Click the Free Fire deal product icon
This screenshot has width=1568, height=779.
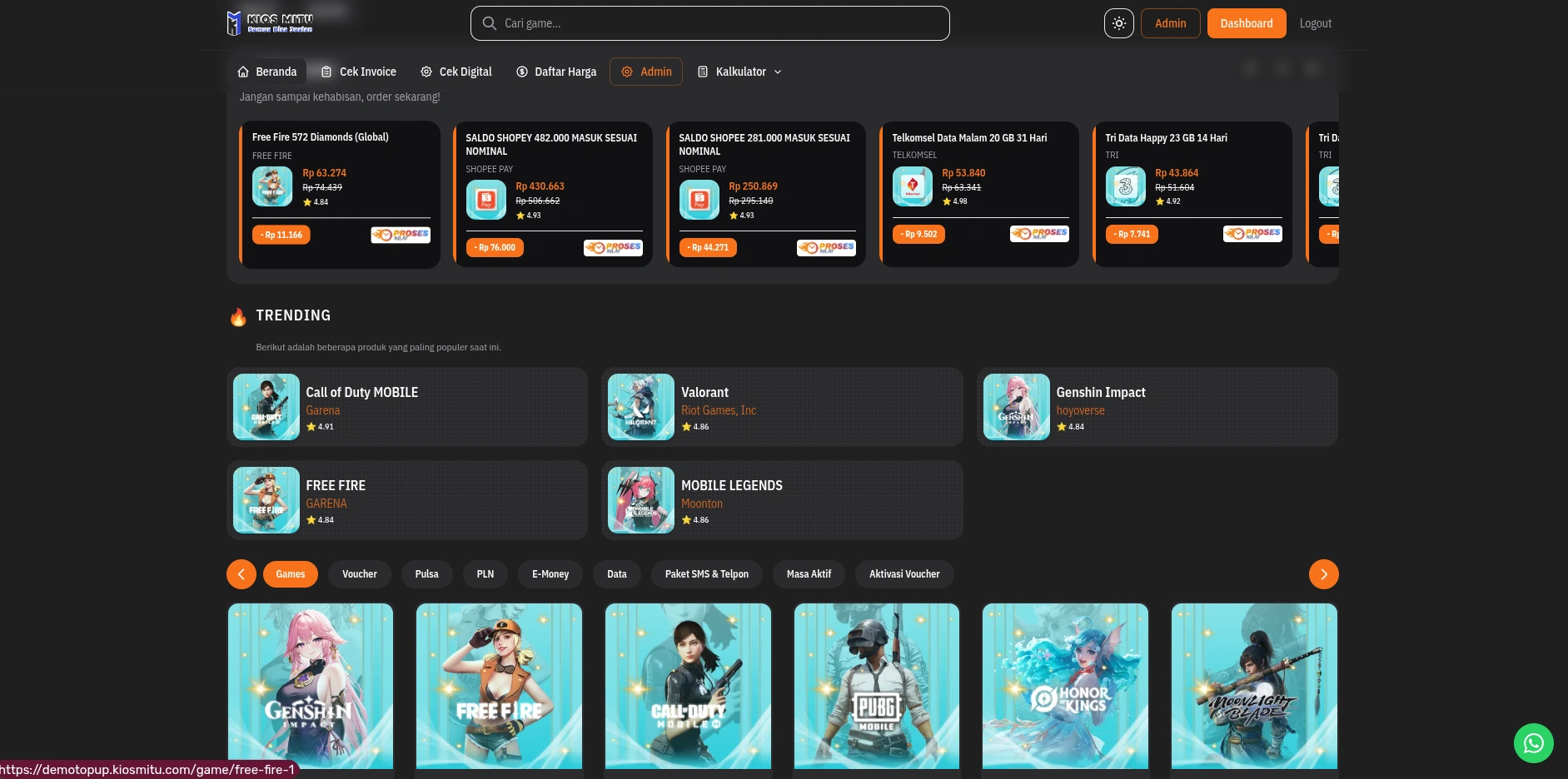coord(272,186)
